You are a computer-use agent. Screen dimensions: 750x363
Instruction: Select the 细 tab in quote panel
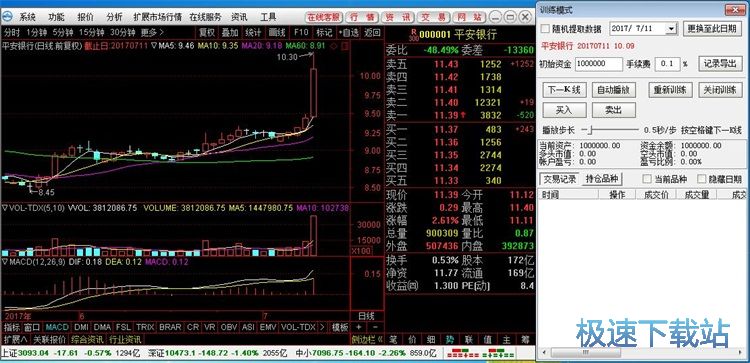(x=431, y=340)
